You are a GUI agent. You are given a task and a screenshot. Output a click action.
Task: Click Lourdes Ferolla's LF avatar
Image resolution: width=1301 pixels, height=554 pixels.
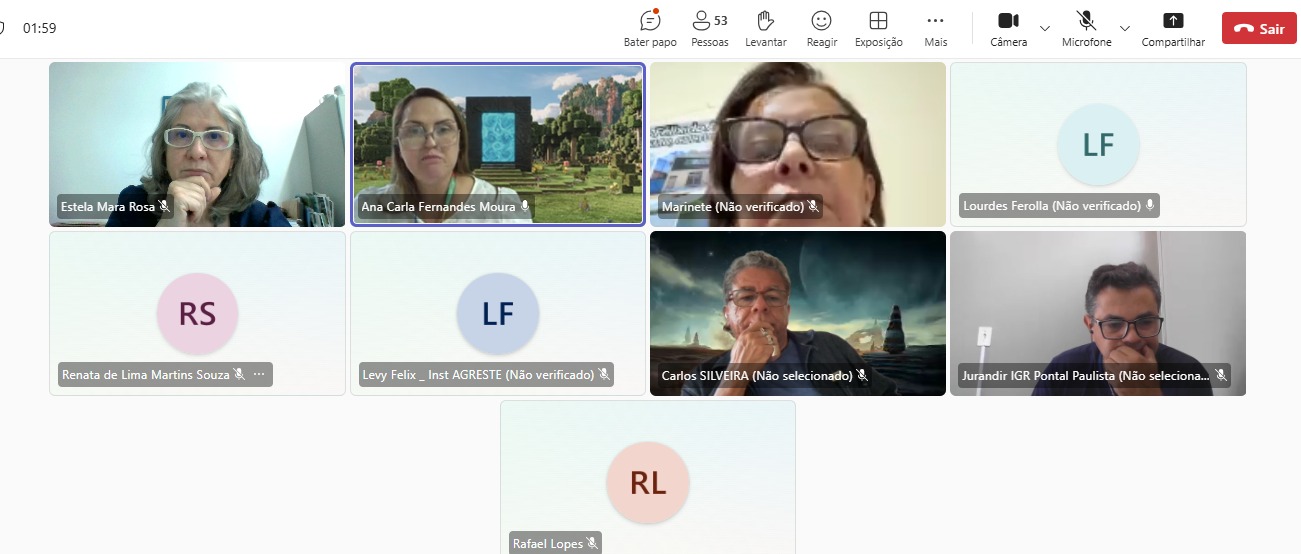click(x=1098, y=145)
